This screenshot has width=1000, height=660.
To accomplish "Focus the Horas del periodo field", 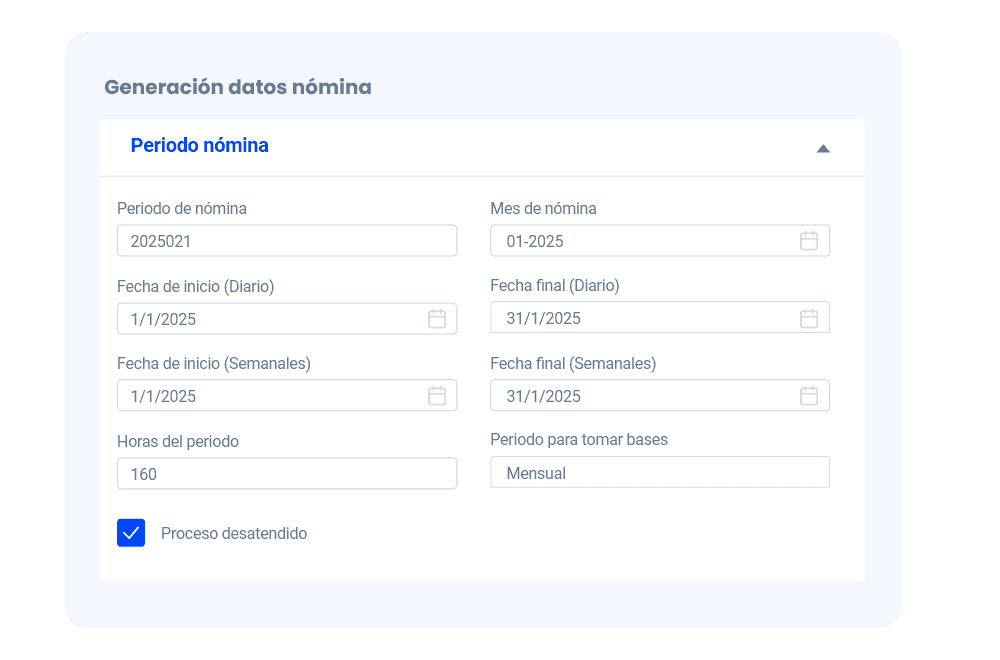I will [x=287, y=474].
